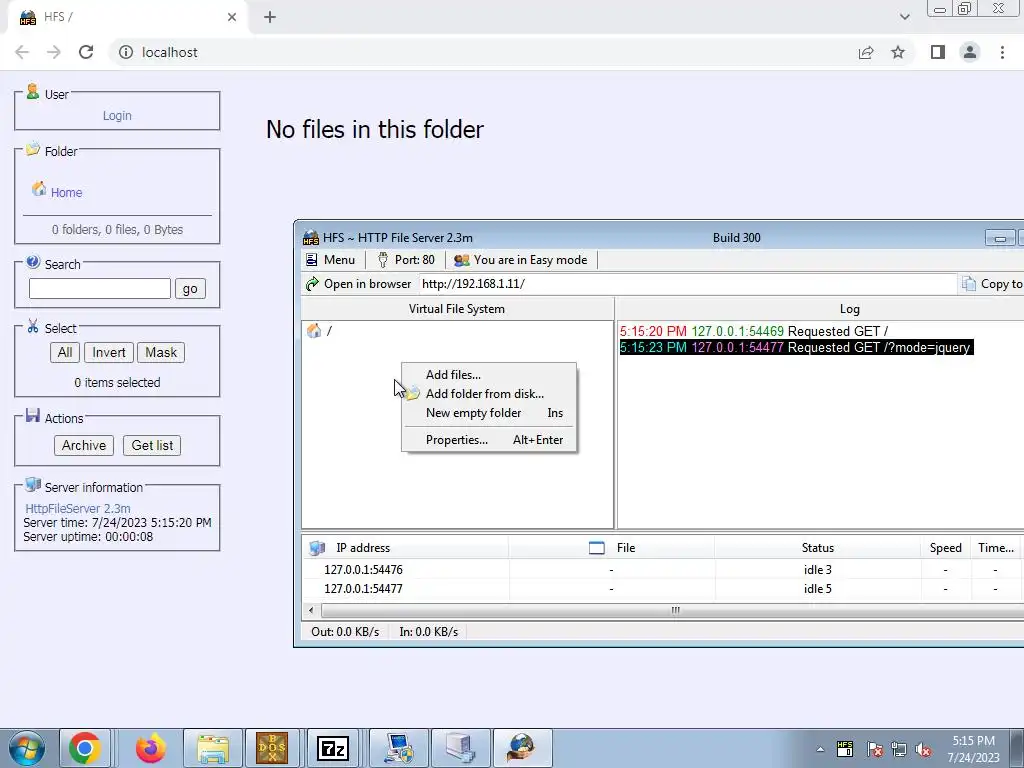Image resolution: width=1024 pixels, height=768 pixels.
Task: Click the search text field
Action: click(100, 289)
